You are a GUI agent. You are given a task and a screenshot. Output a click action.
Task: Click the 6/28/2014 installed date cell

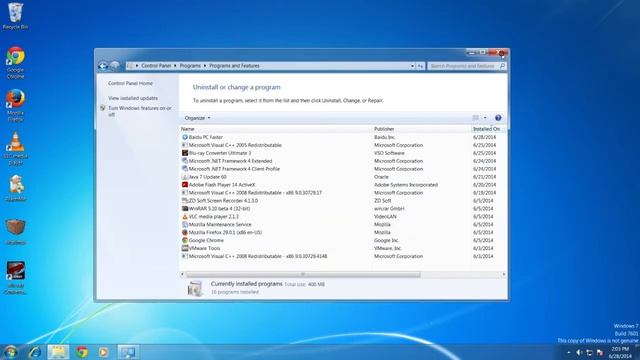click(484, 137)
